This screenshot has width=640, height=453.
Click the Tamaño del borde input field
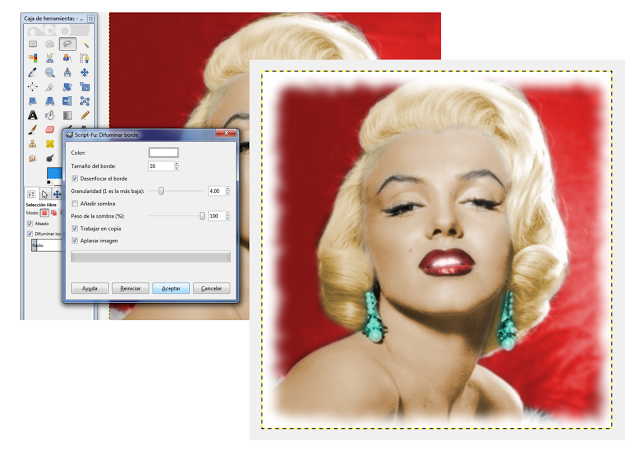point(161,166)
